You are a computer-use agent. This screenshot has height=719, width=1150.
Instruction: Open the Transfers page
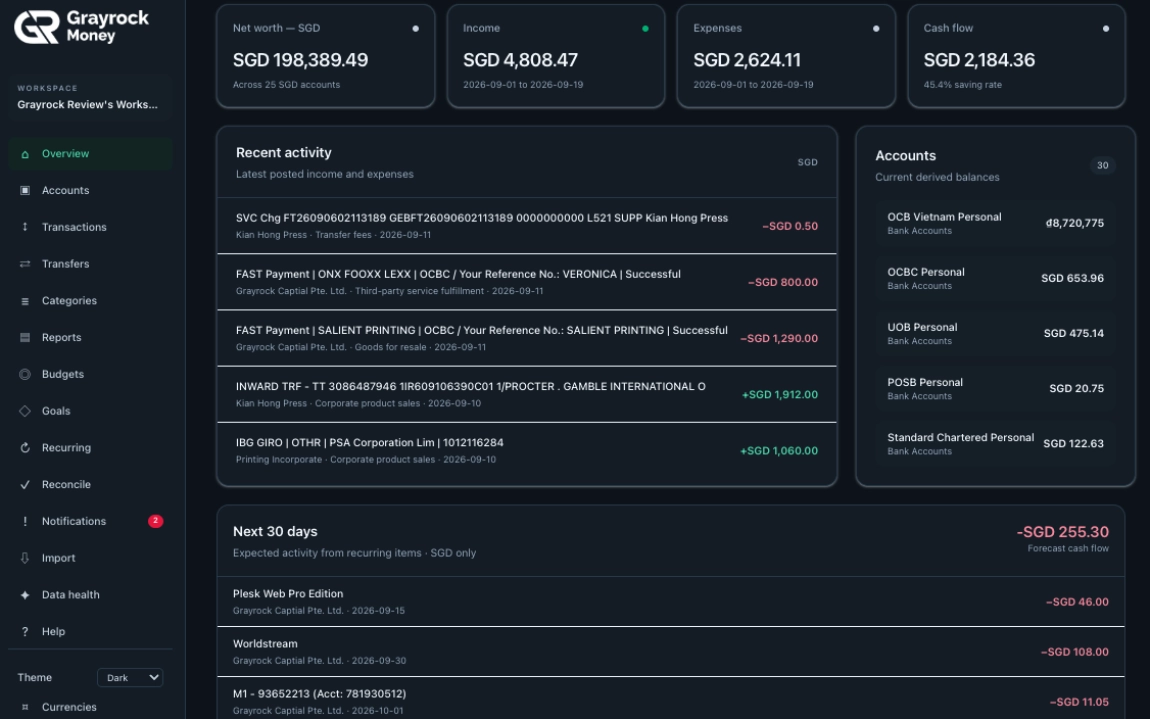coord(90,264)
